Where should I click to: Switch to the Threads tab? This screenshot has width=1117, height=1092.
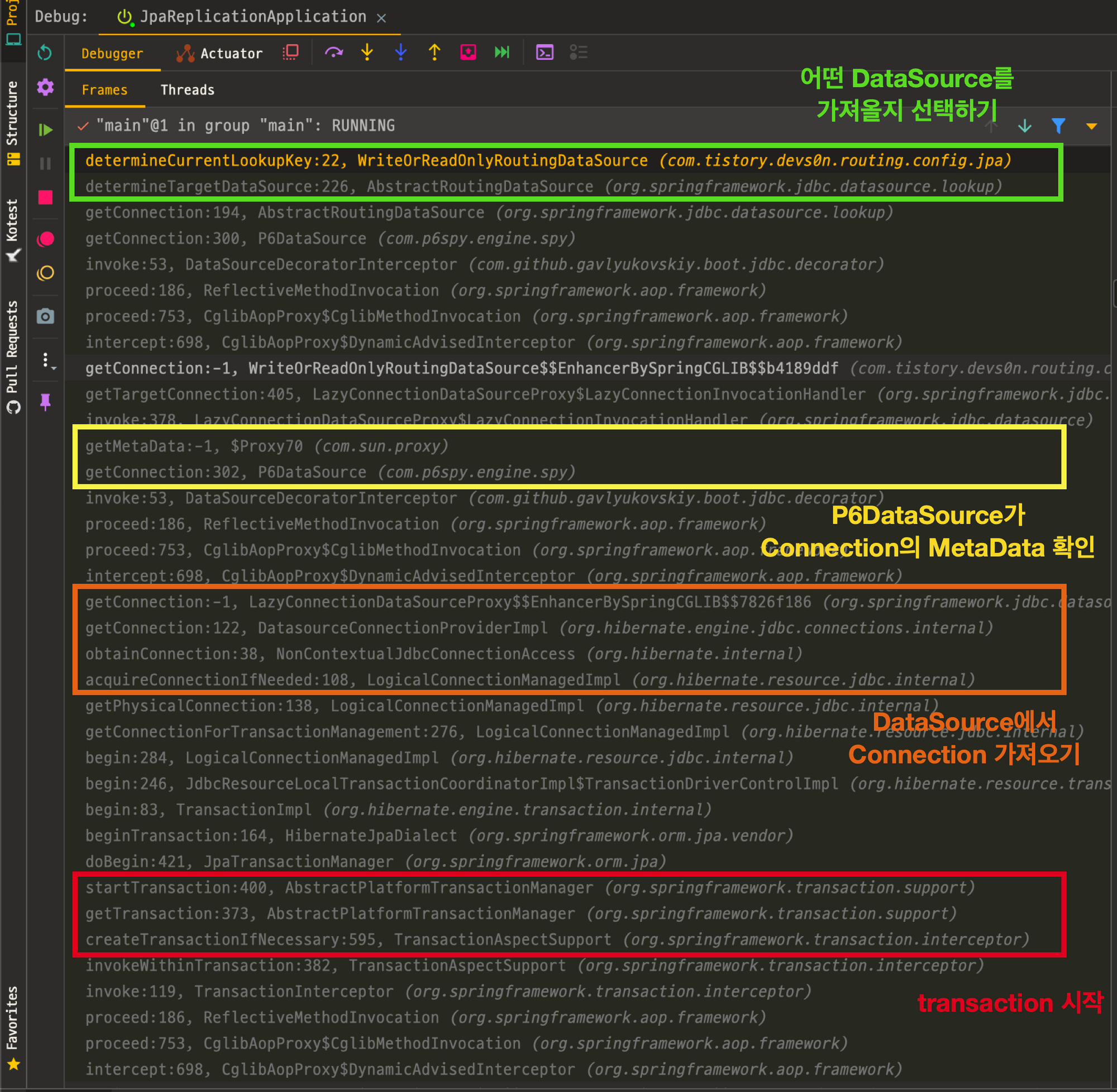coord(187,90)
